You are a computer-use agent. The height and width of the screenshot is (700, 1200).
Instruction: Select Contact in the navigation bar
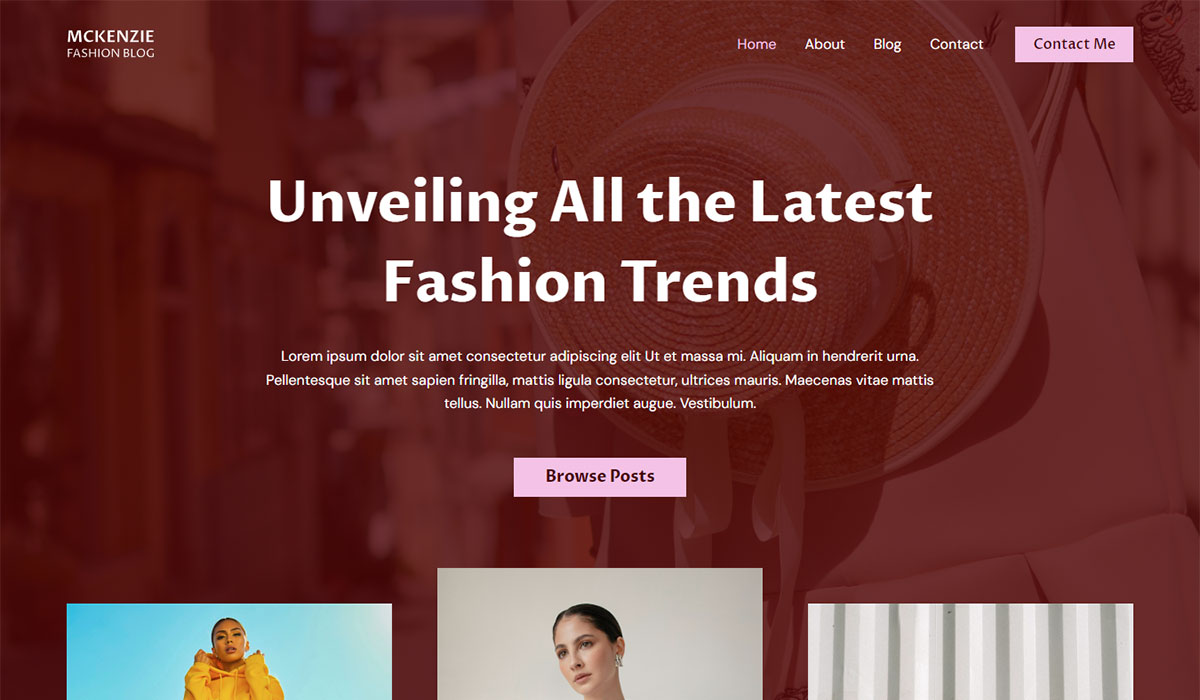click(x=956, y=44)
